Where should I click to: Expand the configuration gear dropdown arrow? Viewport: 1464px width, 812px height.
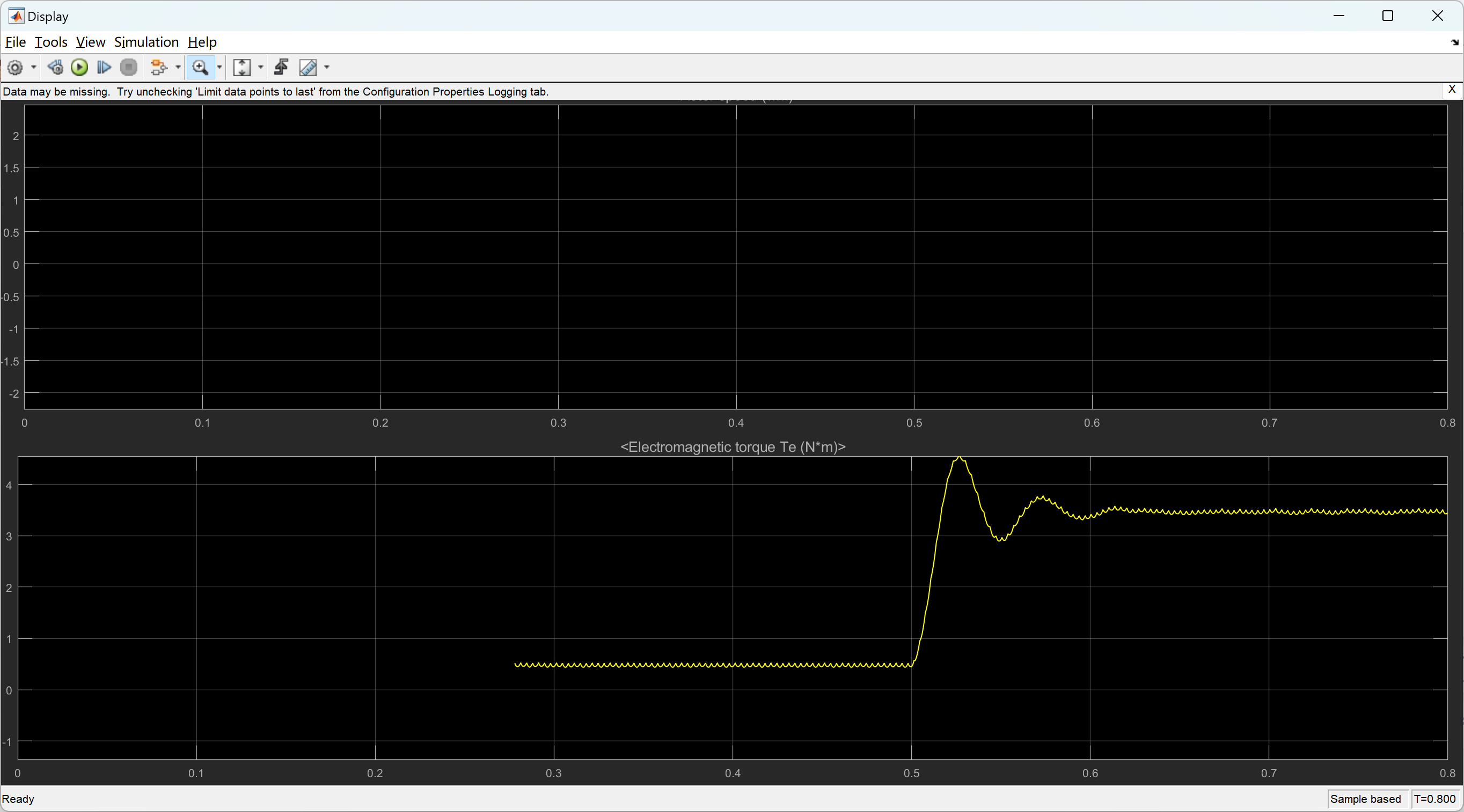(33, 68)
